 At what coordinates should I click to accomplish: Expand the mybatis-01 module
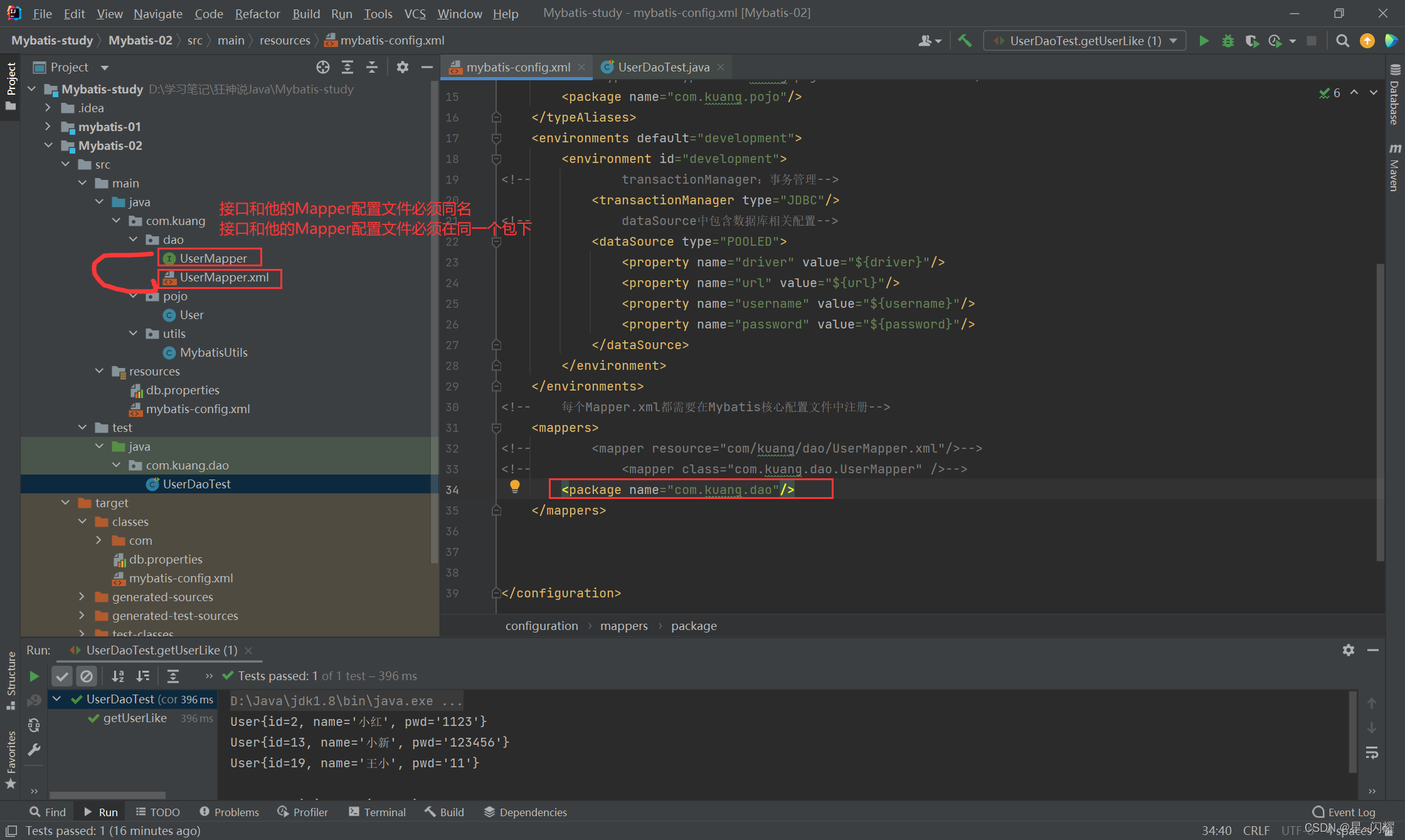pos(48,127)
